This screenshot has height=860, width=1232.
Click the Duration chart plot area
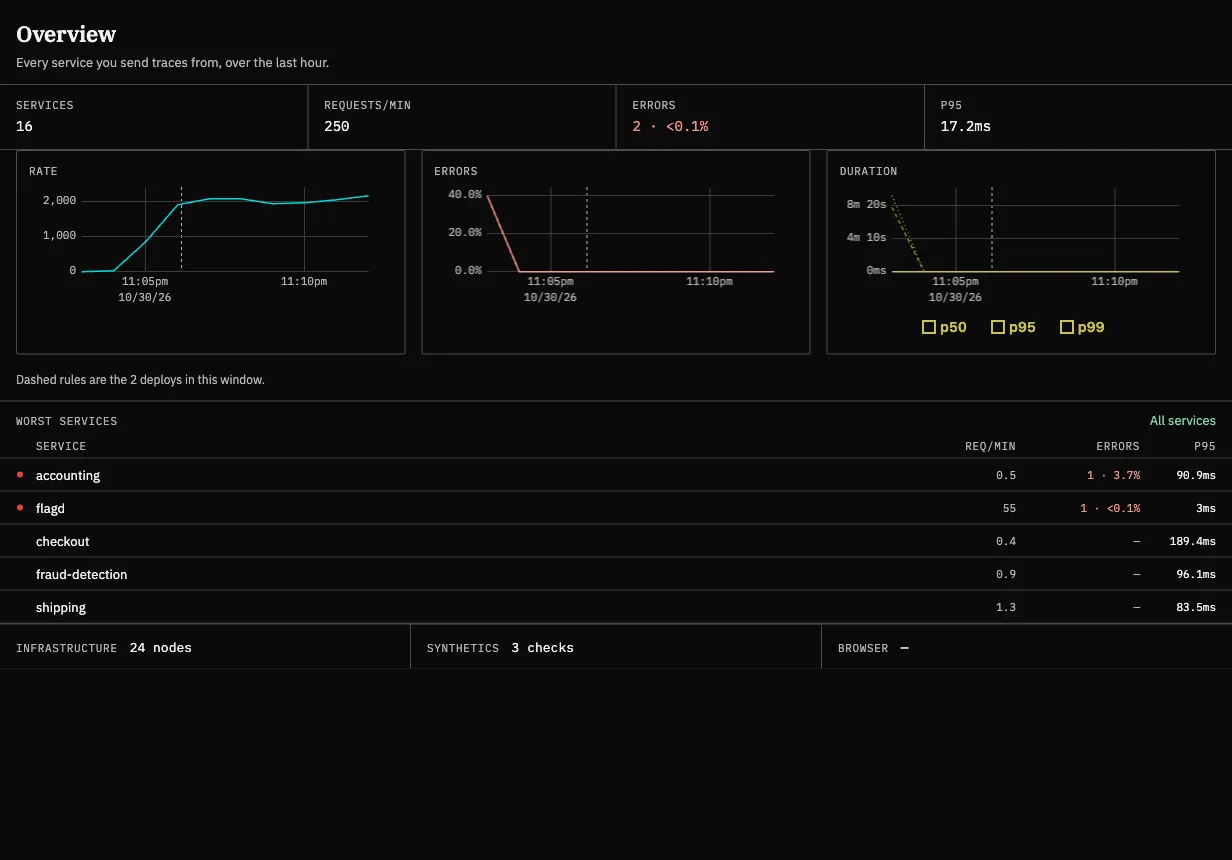click(x=1035, y=229)
